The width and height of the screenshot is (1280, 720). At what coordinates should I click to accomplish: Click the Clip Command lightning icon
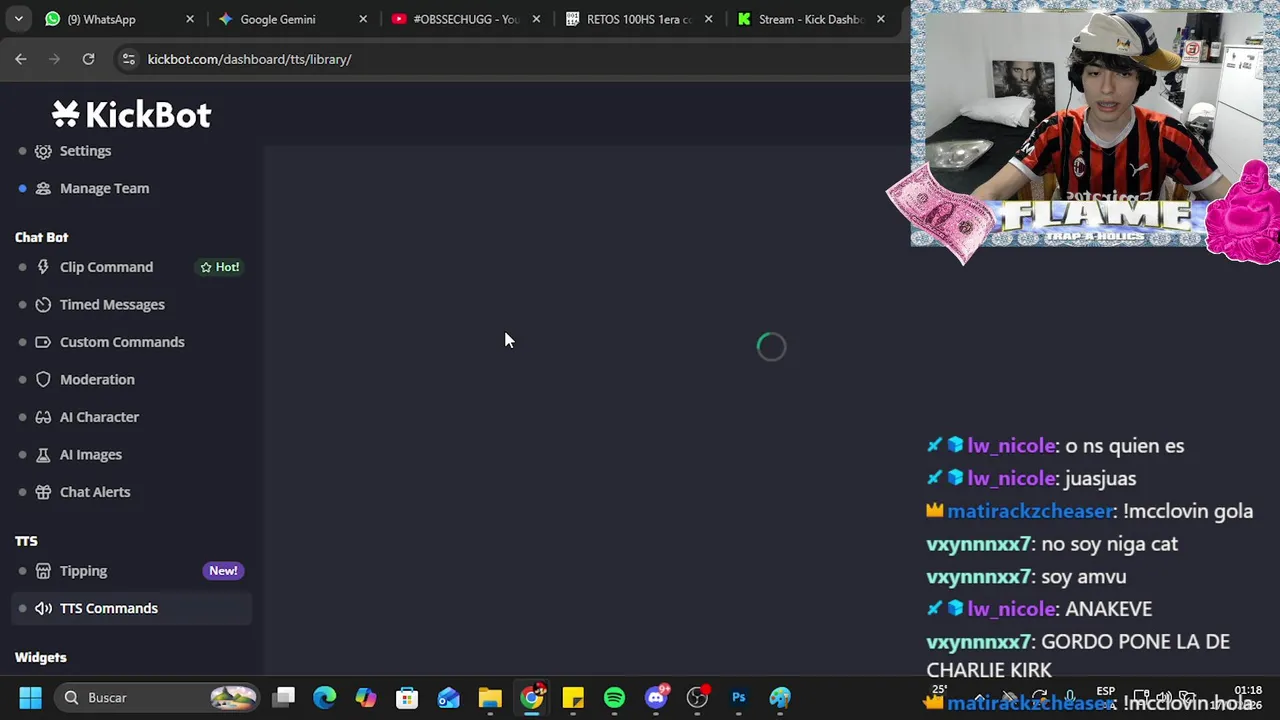click(x=43, y=267)
